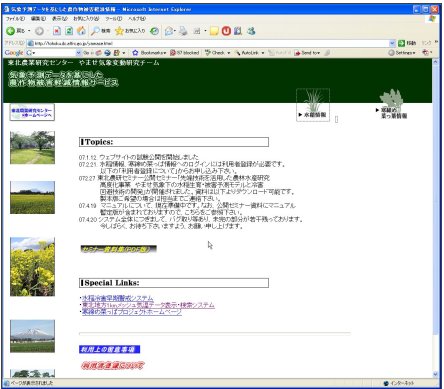
Task: Click the 移動 Go button
Action: coord(407,43)
